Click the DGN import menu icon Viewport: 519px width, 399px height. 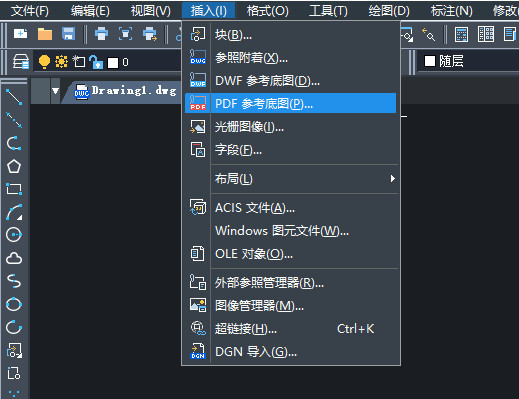click(x=198, y=351)
